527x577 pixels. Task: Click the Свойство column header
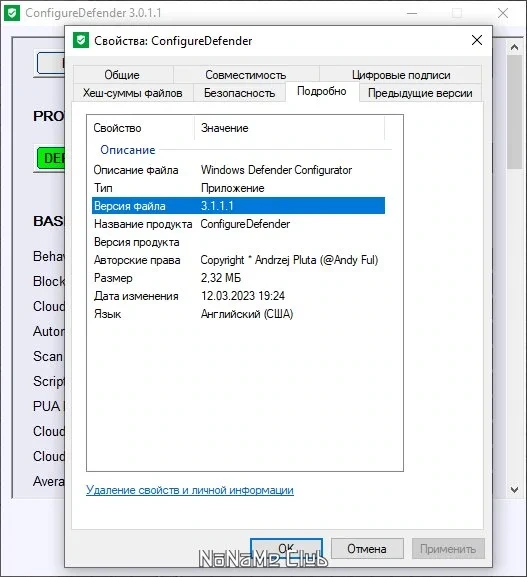[x=141, y=128]
